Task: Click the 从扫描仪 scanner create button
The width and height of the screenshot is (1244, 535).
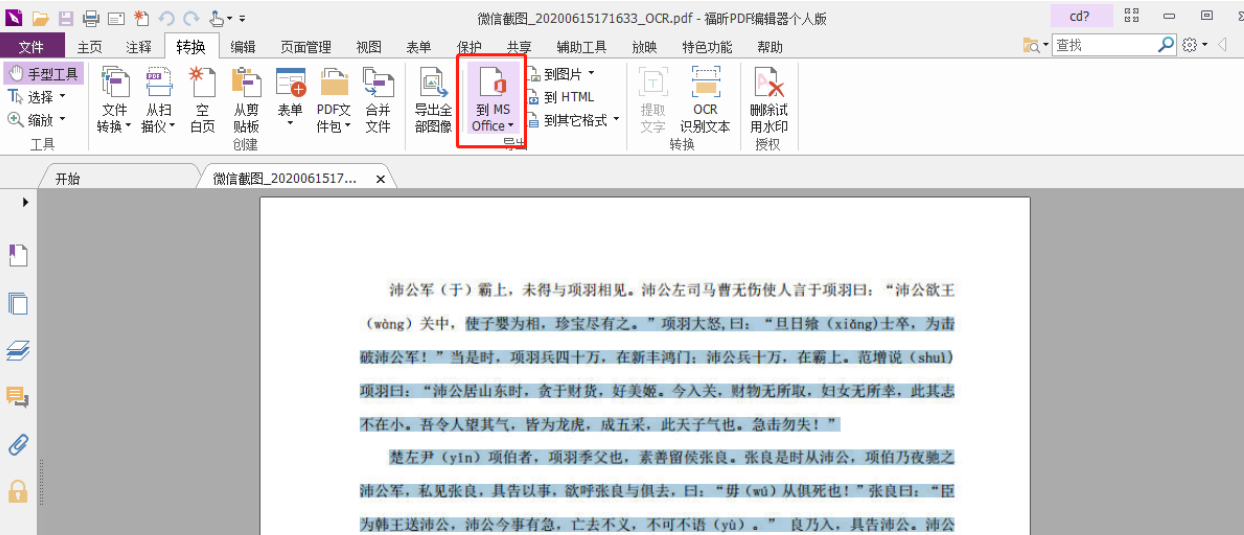Action: pos(158,100)
